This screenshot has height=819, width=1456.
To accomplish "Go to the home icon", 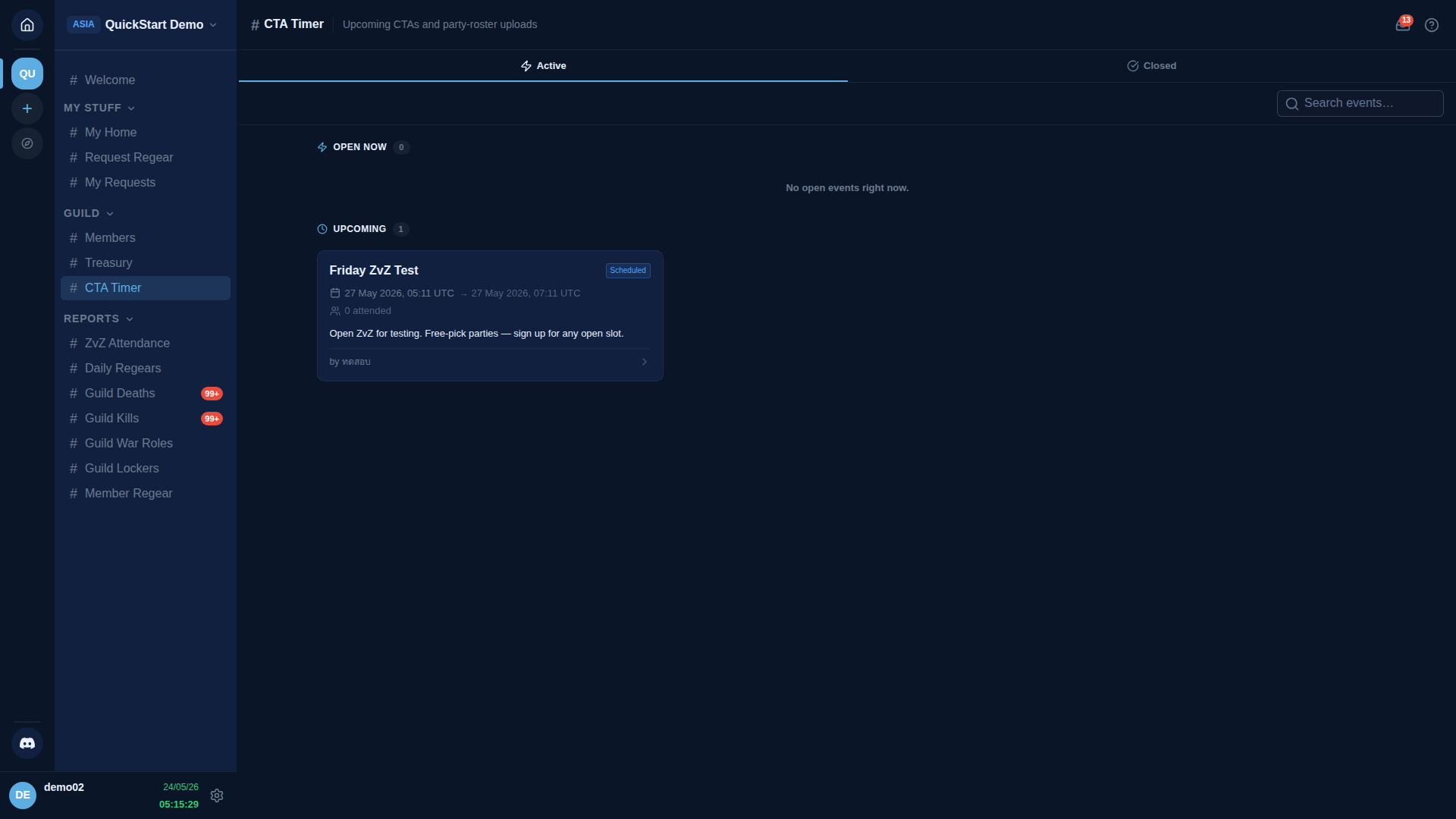I will pos(27,25).
